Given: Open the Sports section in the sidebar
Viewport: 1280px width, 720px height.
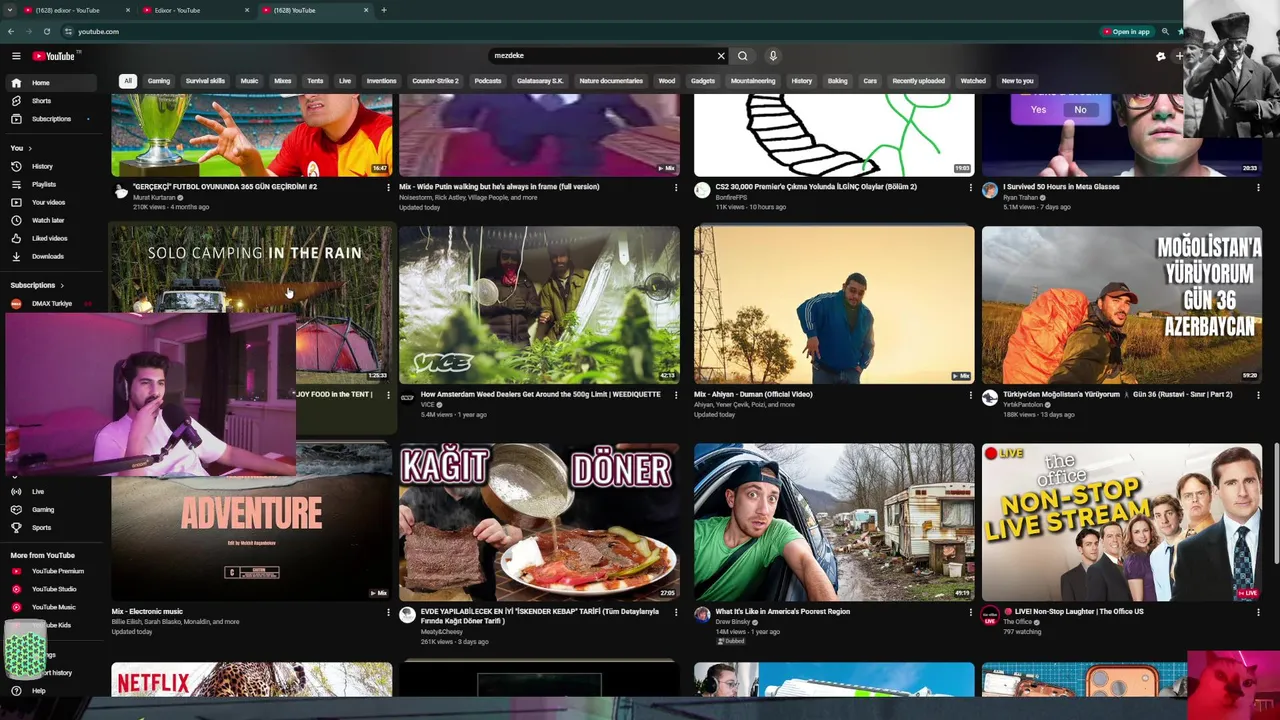Looking at the screenshot, I should (x=53, y=527).
